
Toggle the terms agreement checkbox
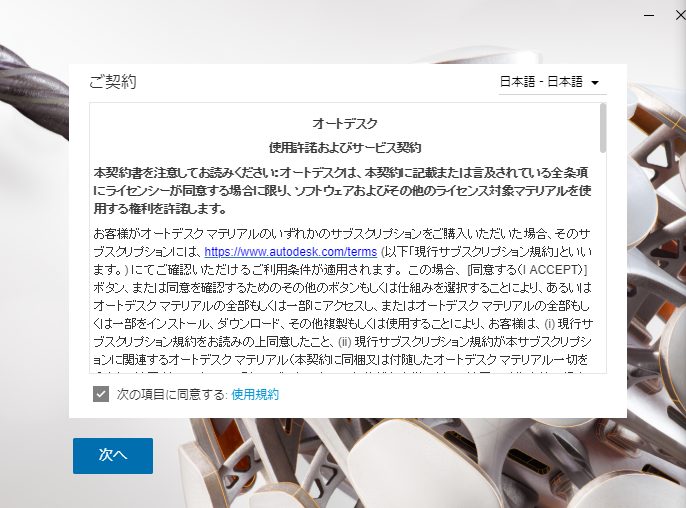[101, 394]
